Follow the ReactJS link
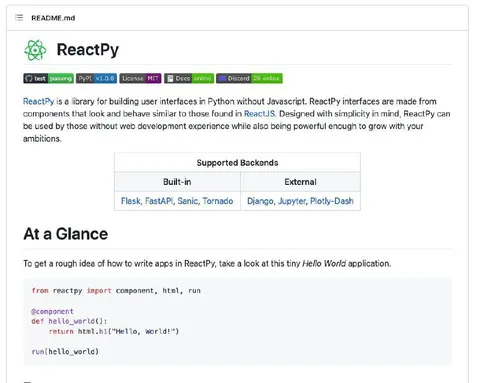Image resolution: width=480 pixels, height=383 pixels. click(x=260, y=114)
